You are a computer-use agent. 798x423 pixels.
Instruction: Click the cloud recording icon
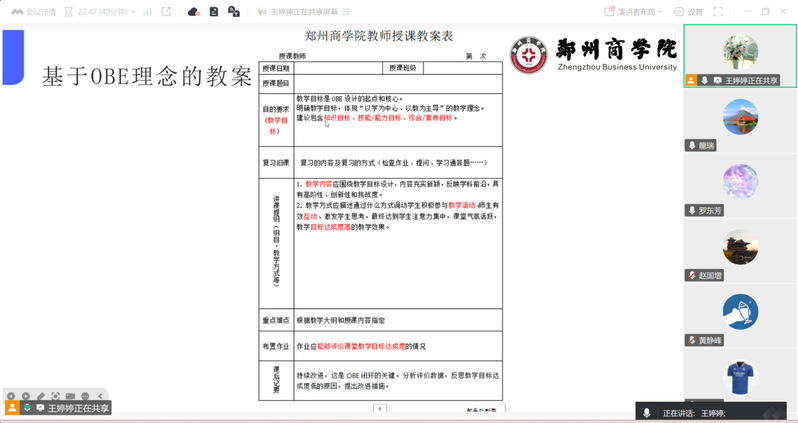coord(194,12)
